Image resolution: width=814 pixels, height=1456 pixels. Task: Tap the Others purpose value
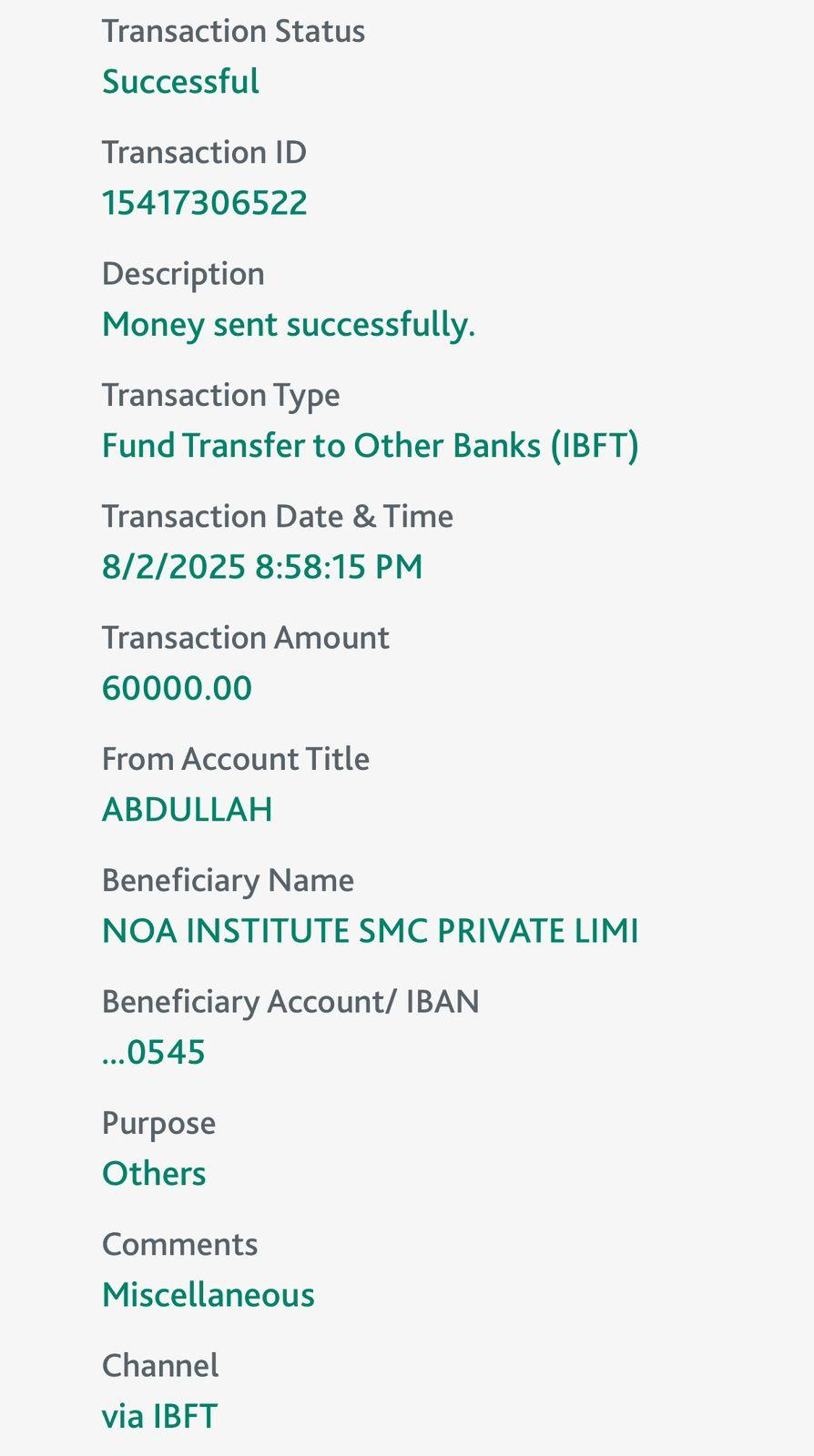pyautogui.click(x=154, y=1174)
